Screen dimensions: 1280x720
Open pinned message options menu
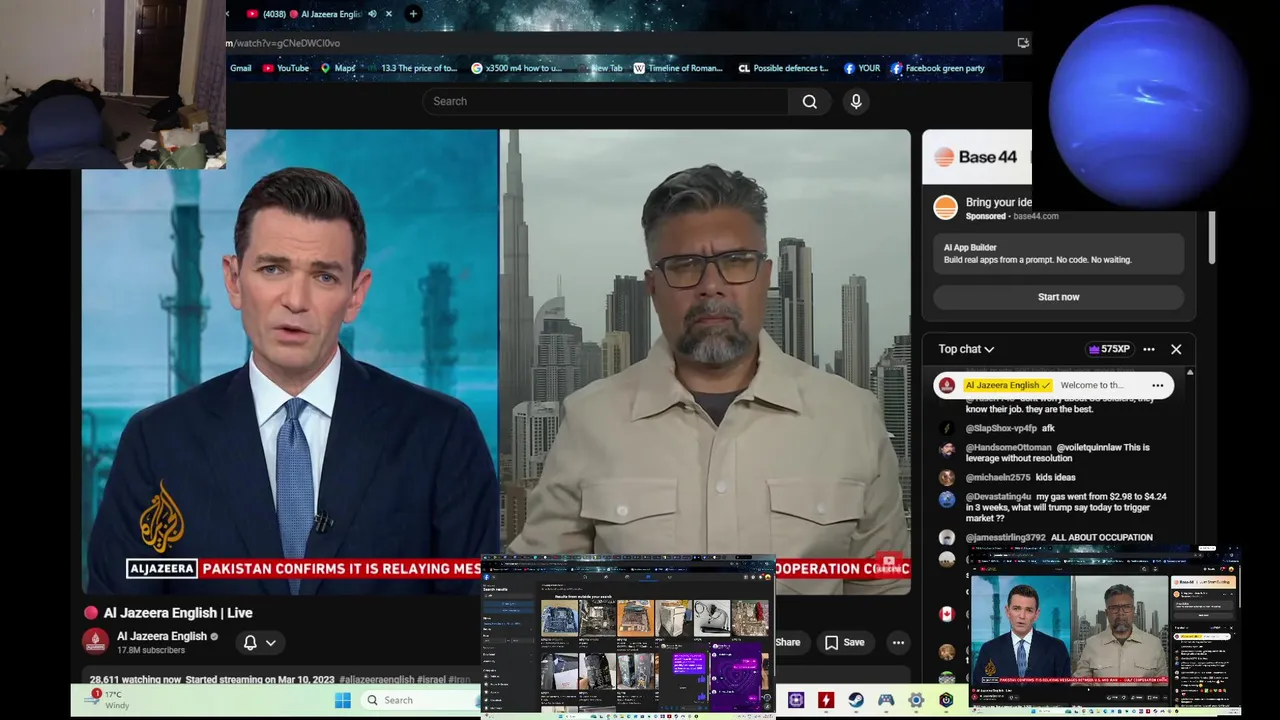pyautogui.click(x=1157, y=385)
